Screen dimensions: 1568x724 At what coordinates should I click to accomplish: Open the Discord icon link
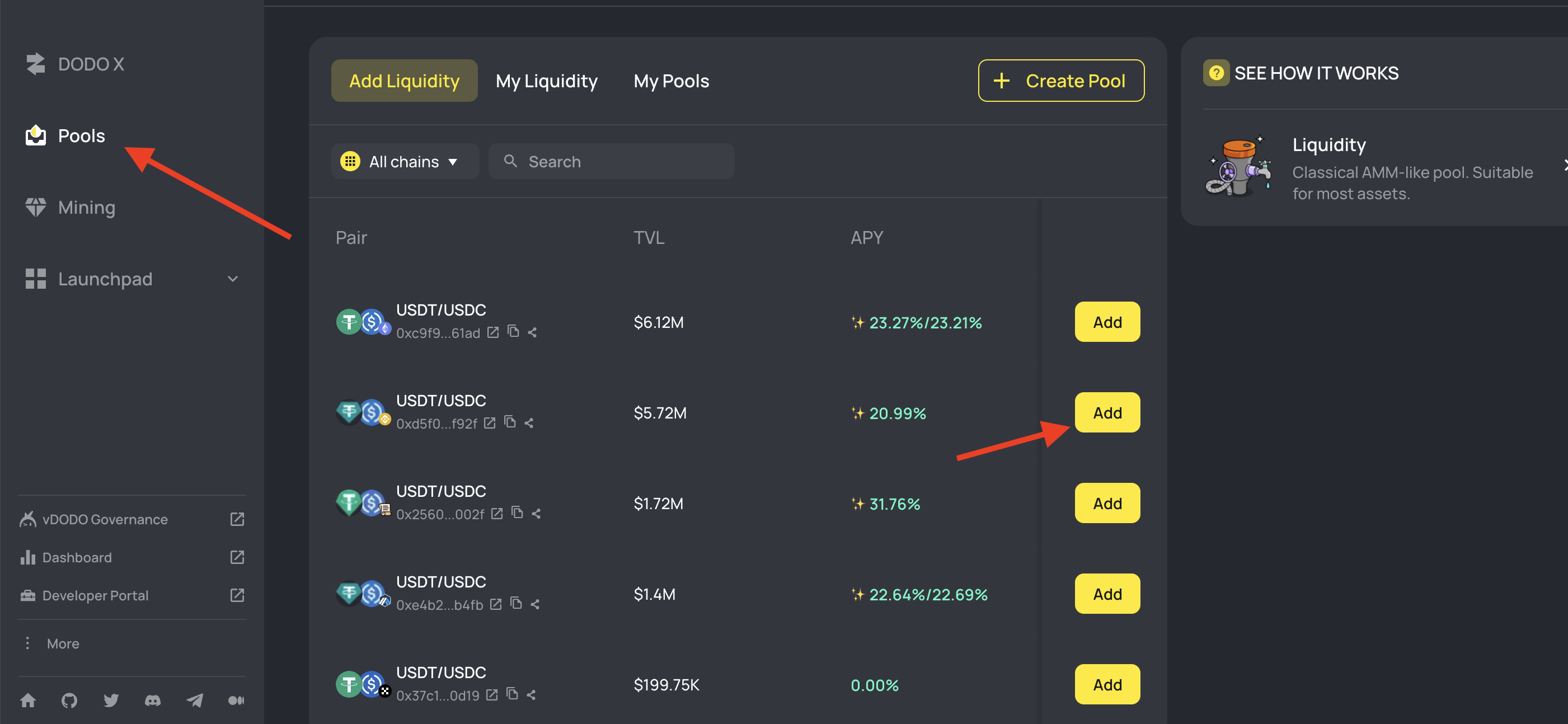(x=153, y=701)
